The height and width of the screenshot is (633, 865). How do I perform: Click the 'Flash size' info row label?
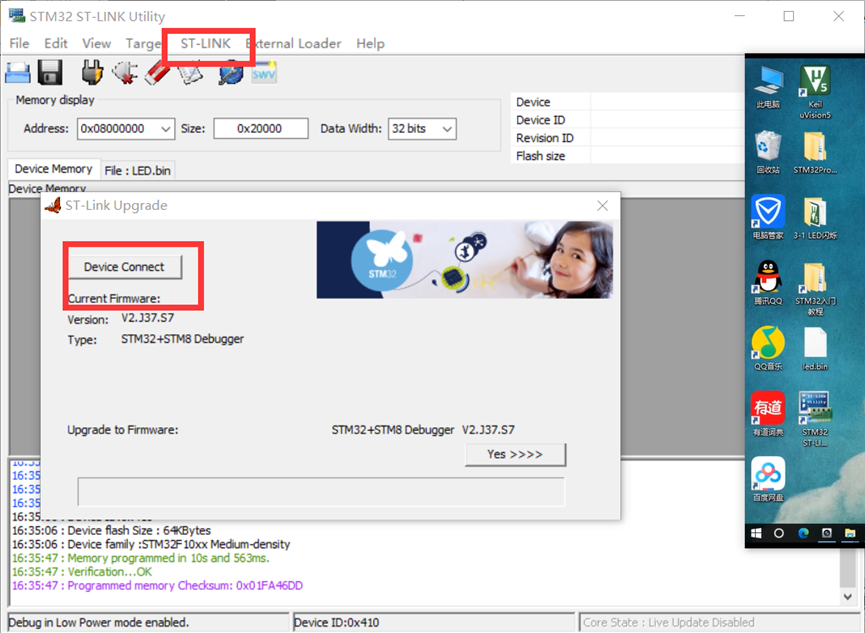(541, 156)
